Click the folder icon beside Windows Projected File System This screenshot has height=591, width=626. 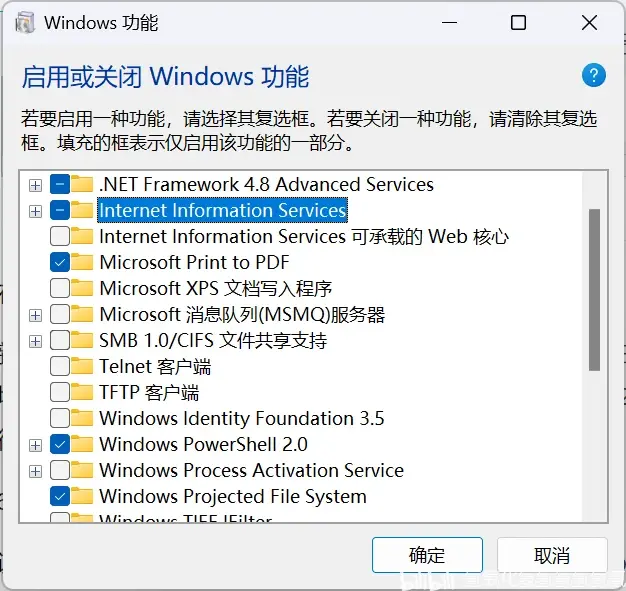82,496
